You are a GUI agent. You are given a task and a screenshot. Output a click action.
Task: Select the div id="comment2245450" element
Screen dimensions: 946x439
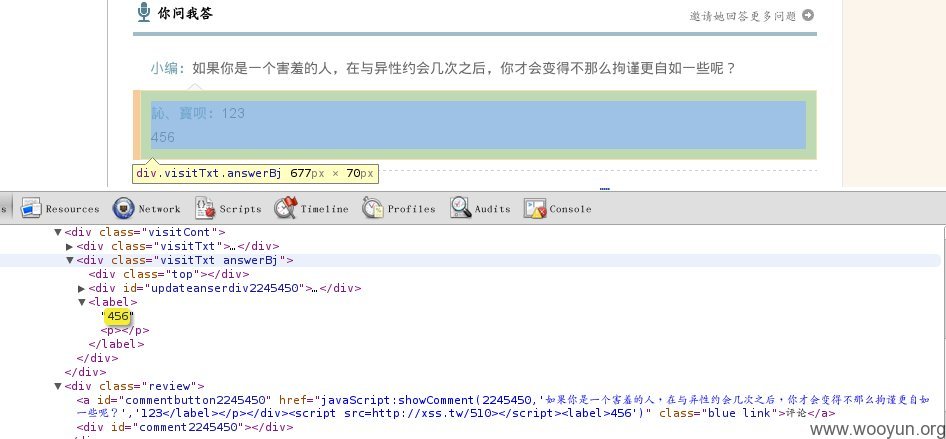(185, 427)
